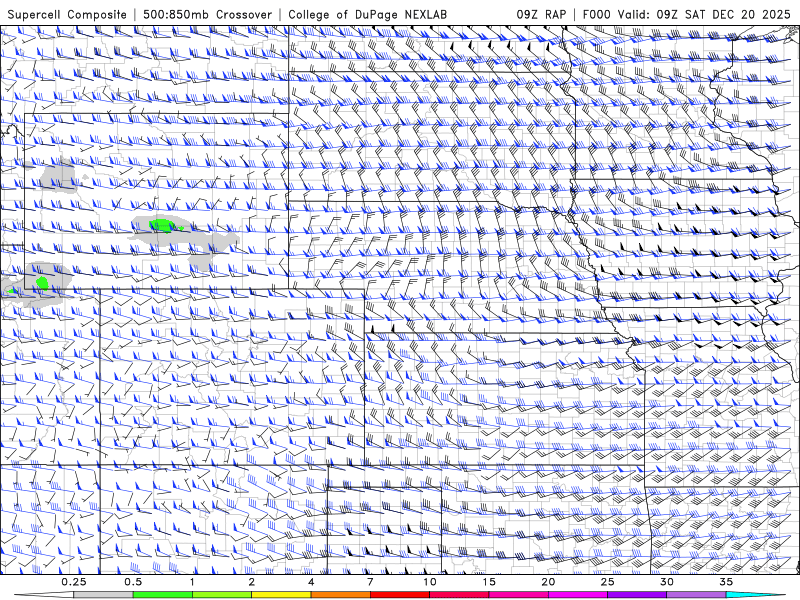This screenshot has height=600, width=800.
Task: Click the "25" colorbar tick label
Action: [x=607, y=582]
